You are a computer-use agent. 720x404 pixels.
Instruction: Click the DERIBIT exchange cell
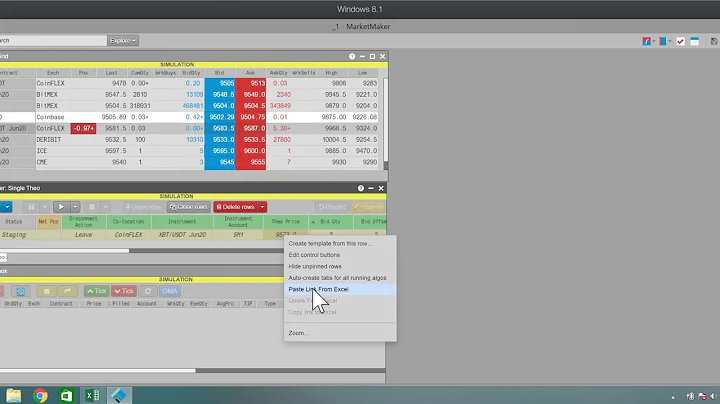[x=52, y=140]
